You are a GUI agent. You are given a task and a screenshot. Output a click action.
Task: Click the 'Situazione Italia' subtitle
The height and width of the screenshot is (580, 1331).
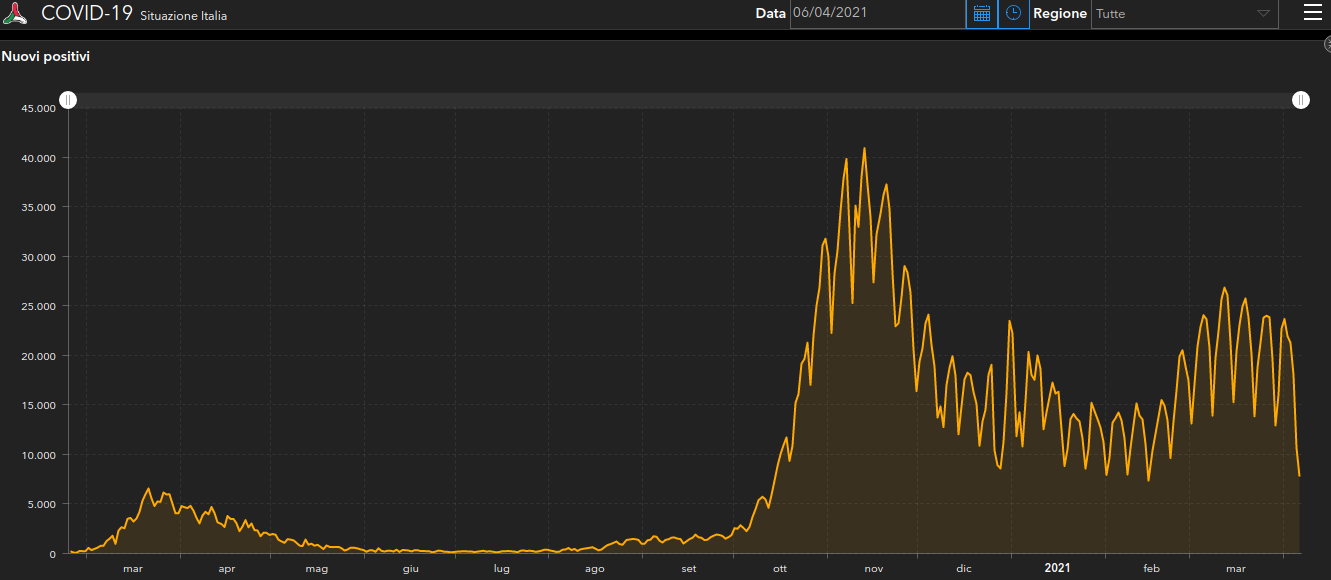click(183, 16)
